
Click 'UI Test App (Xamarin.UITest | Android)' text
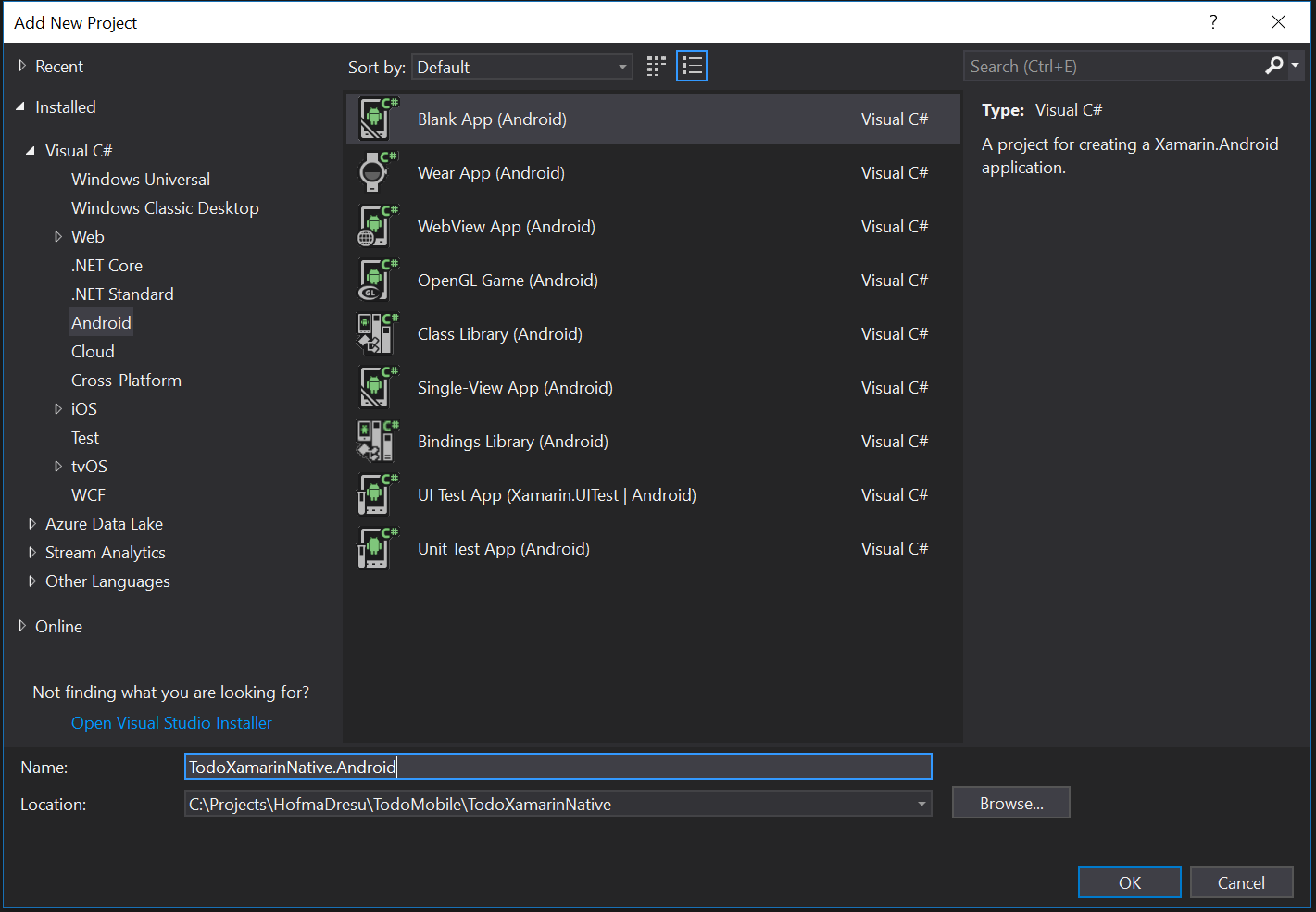[557, 495]
